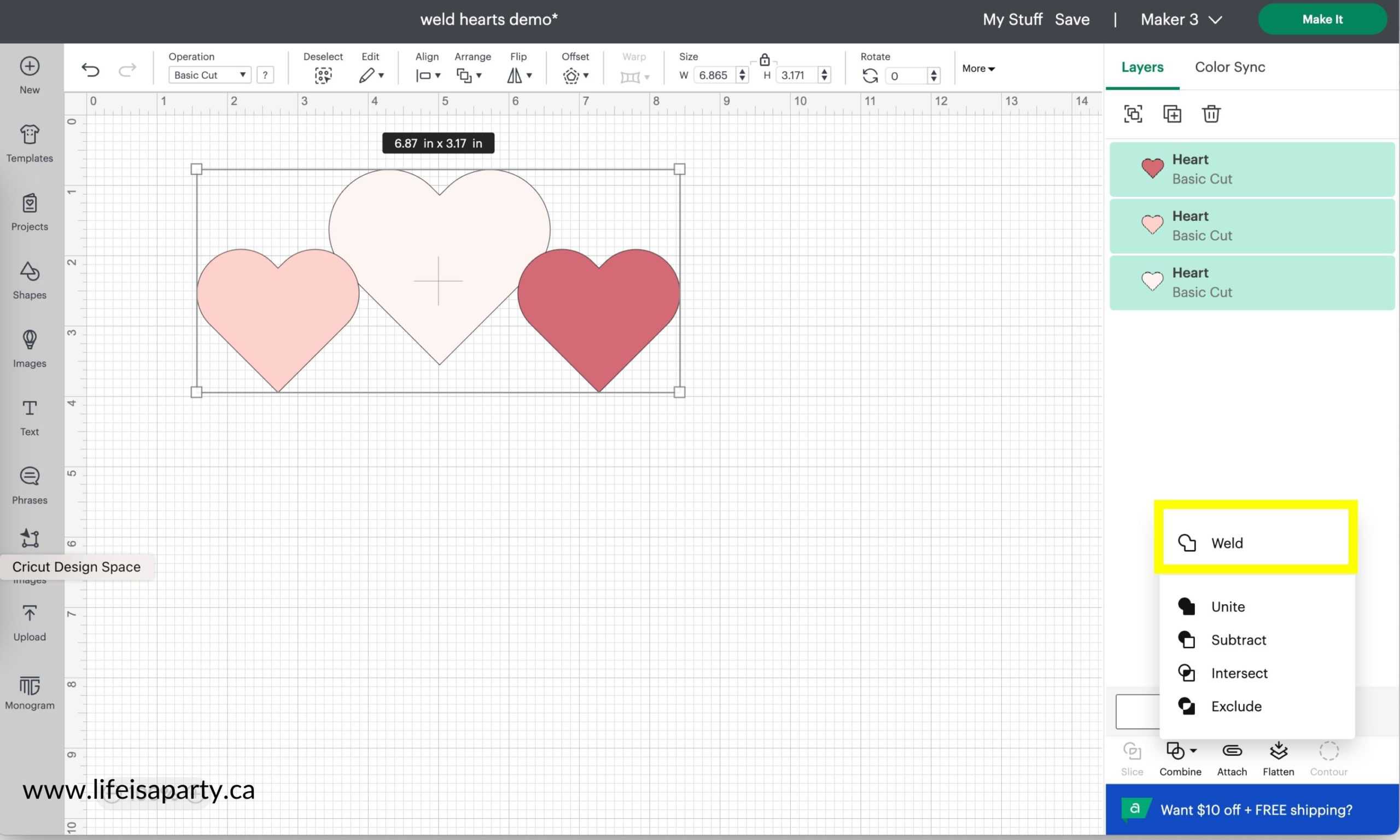
Task: Click the Contour tool
Action: pyautogui.click(x=1328, y=759)
